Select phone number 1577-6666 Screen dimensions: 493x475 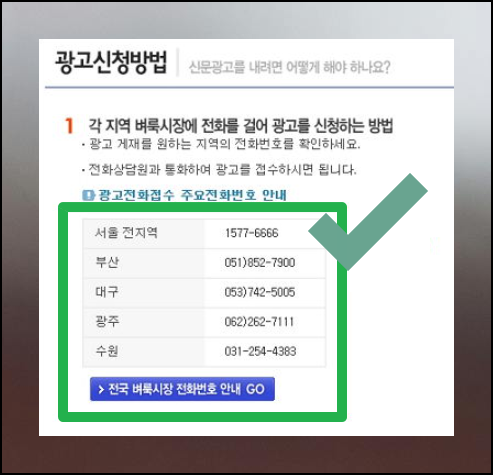251,233
